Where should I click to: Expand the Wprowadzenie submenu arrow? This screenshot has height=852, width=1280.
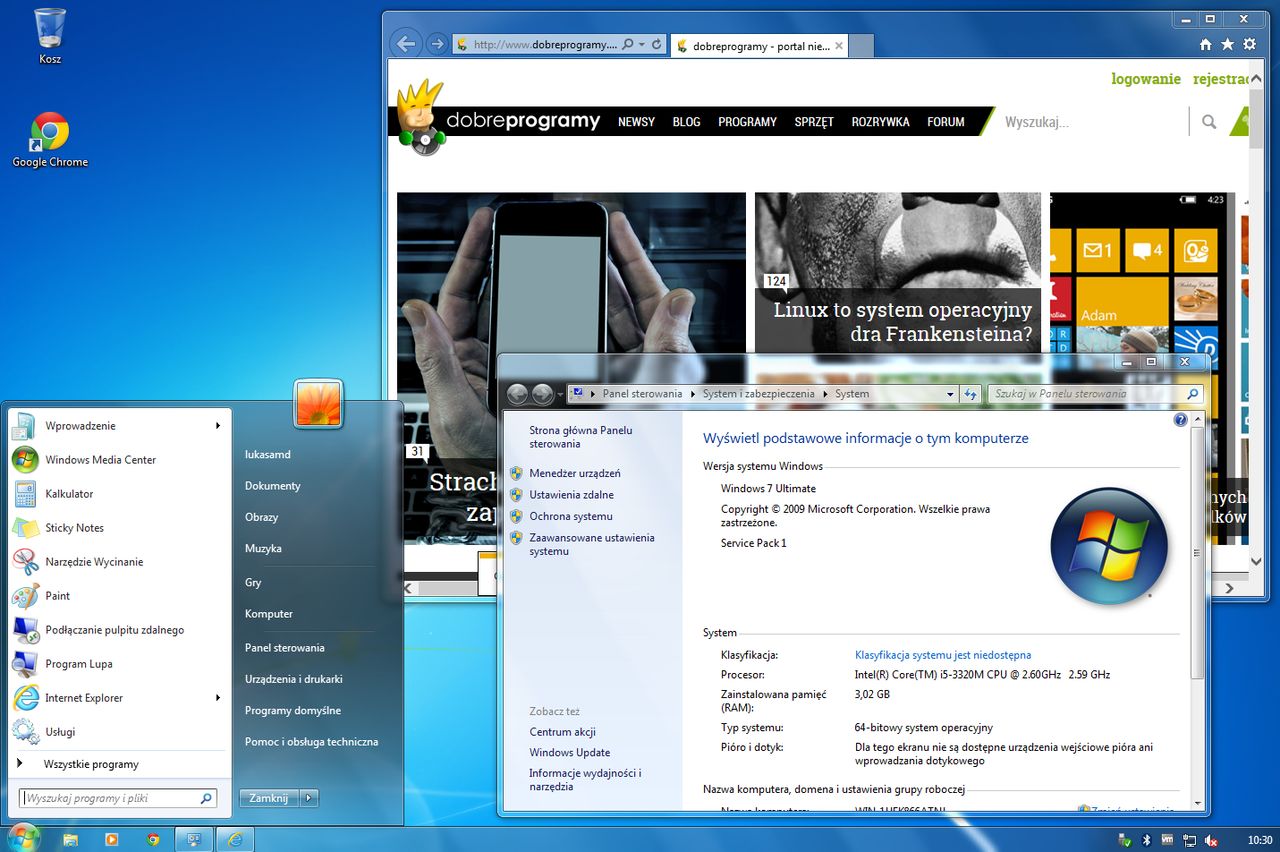click(218, 426)
